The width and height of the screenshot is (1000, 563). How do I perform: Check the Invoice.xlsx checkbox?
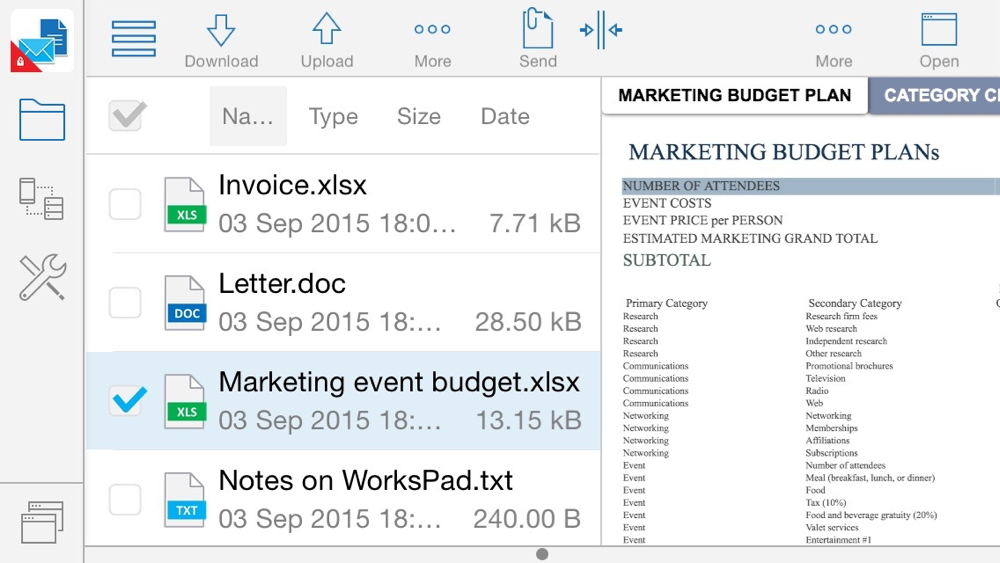pos(125,204)
